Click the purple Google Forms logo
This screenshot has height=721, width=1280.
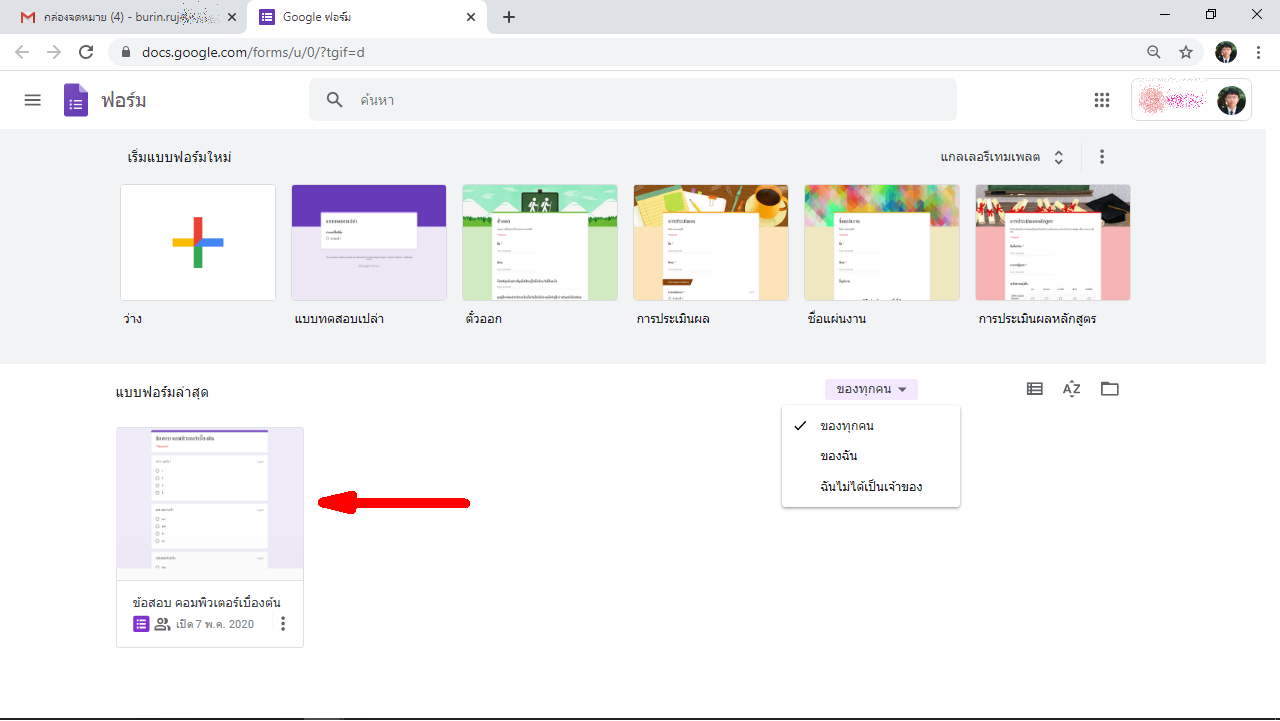point(76,100)
